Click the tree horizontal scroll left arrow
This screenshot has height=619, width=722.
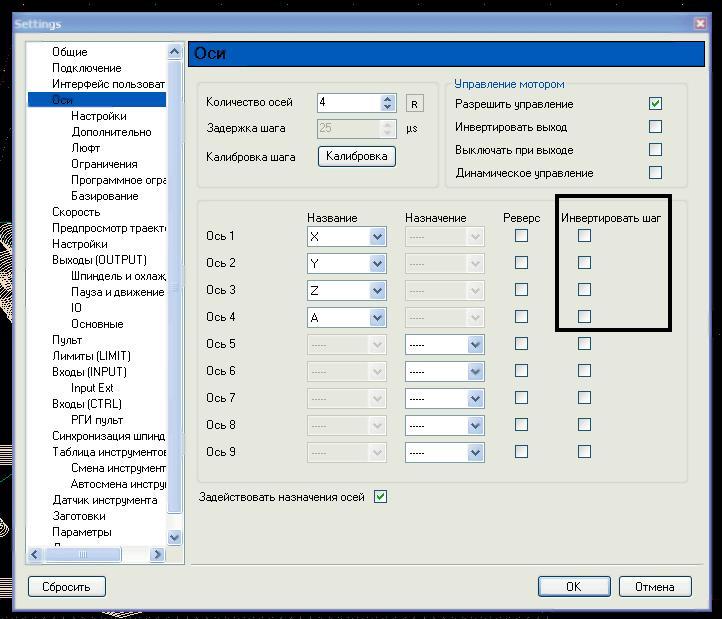click(35, 554)
